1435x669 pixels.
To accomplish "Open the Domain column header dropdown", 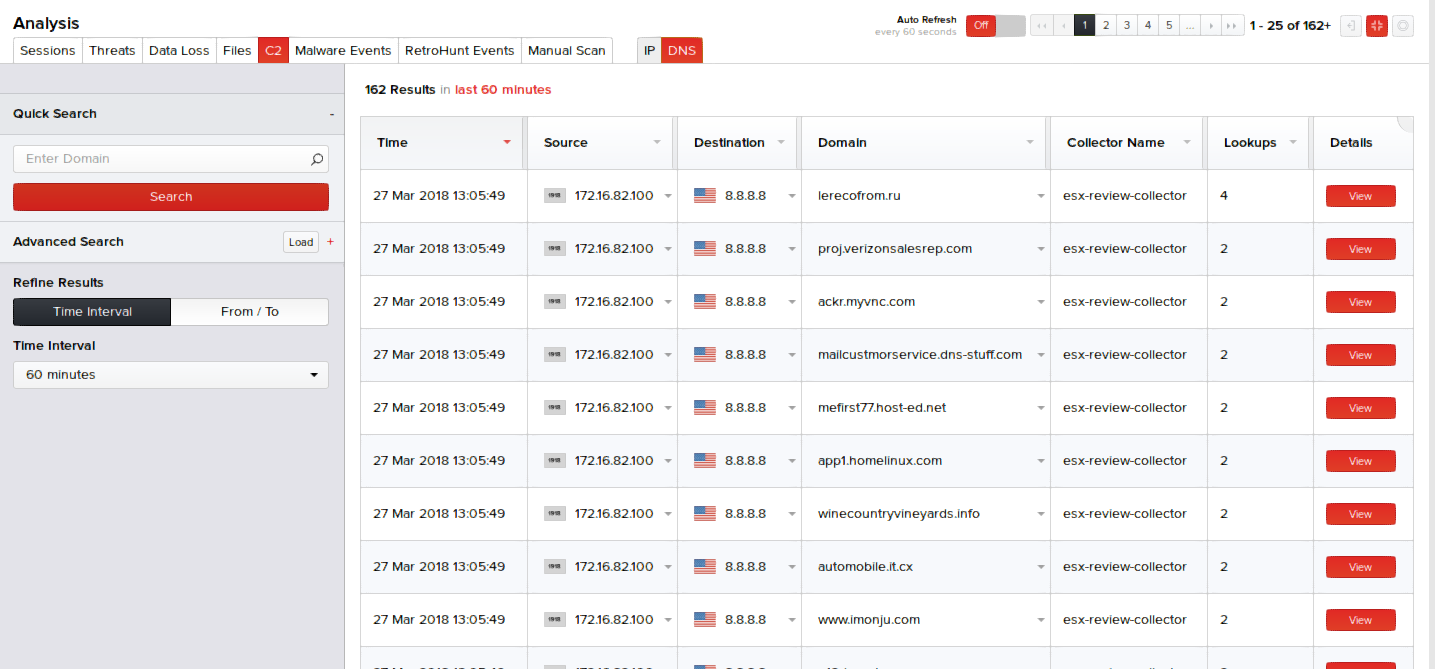I will pos(1030,143).
